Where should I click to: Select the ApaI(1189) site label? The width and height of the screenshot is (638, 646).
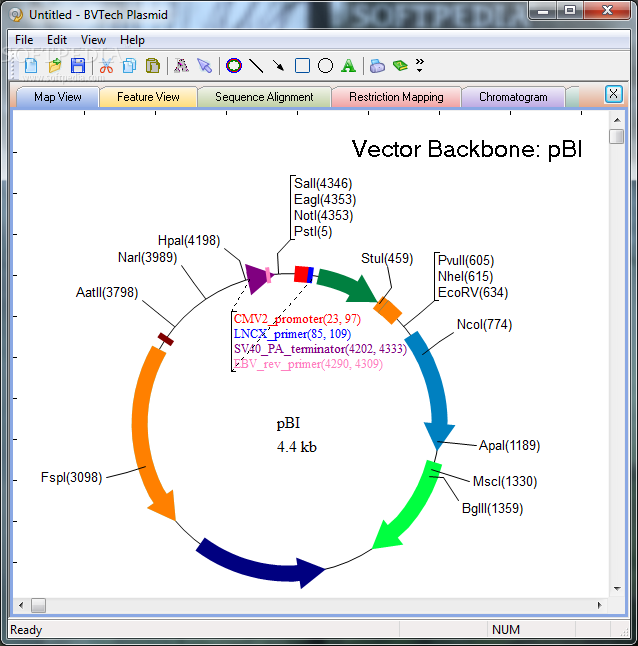[509, 445]
